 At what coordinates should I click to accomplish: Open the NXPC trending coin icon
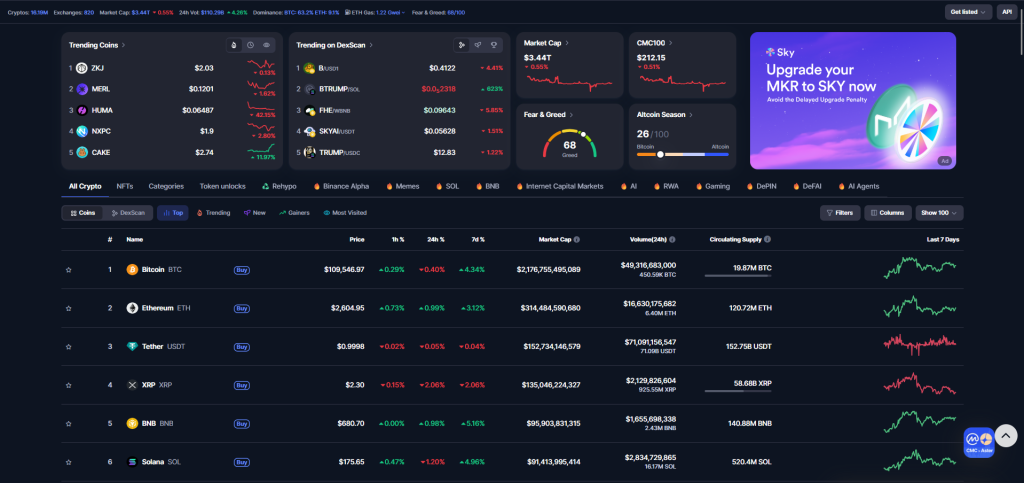pyautogui.click(x=82, y=131)
